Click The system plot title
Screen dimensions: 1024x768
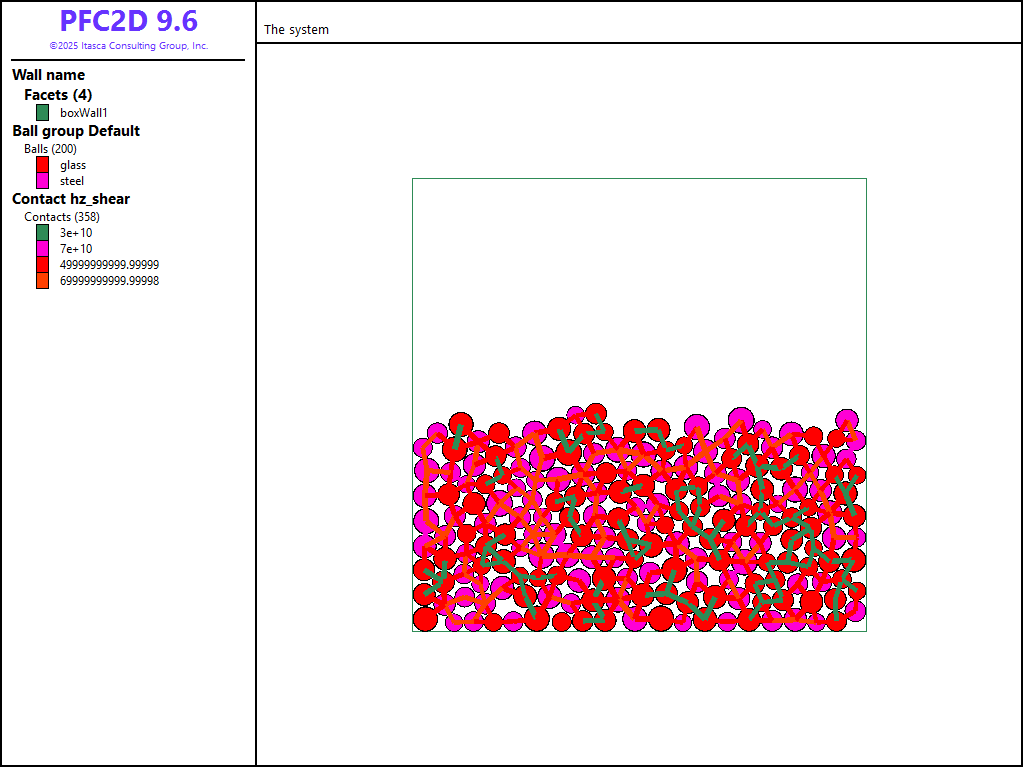point(296,30)
